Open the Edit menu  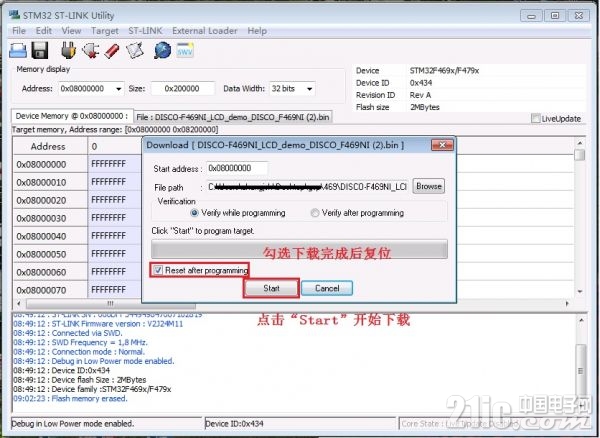pos(44,31)
